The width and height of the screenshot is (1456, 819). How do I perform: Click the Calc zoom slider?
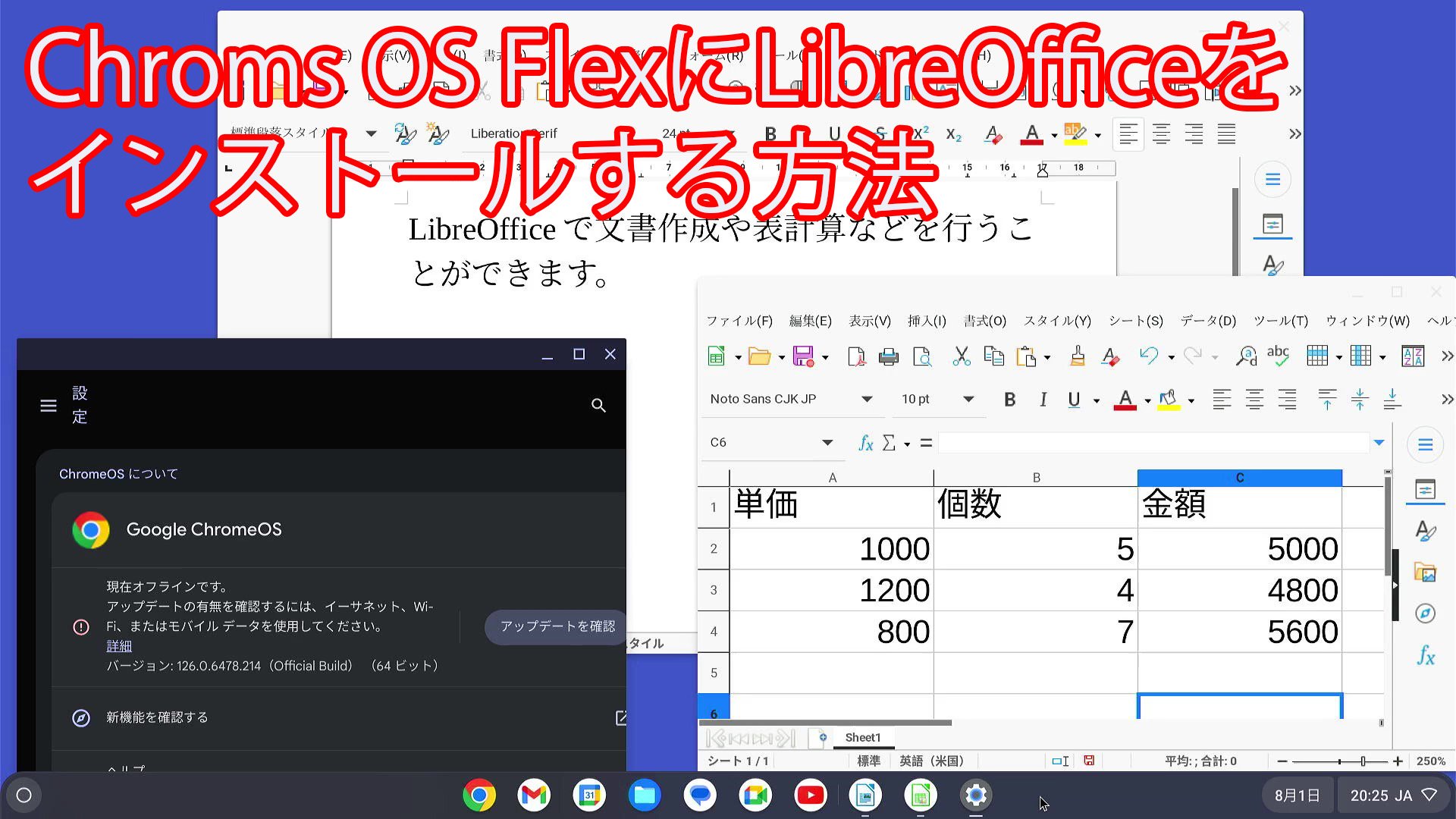click(x=1340, y=761)
